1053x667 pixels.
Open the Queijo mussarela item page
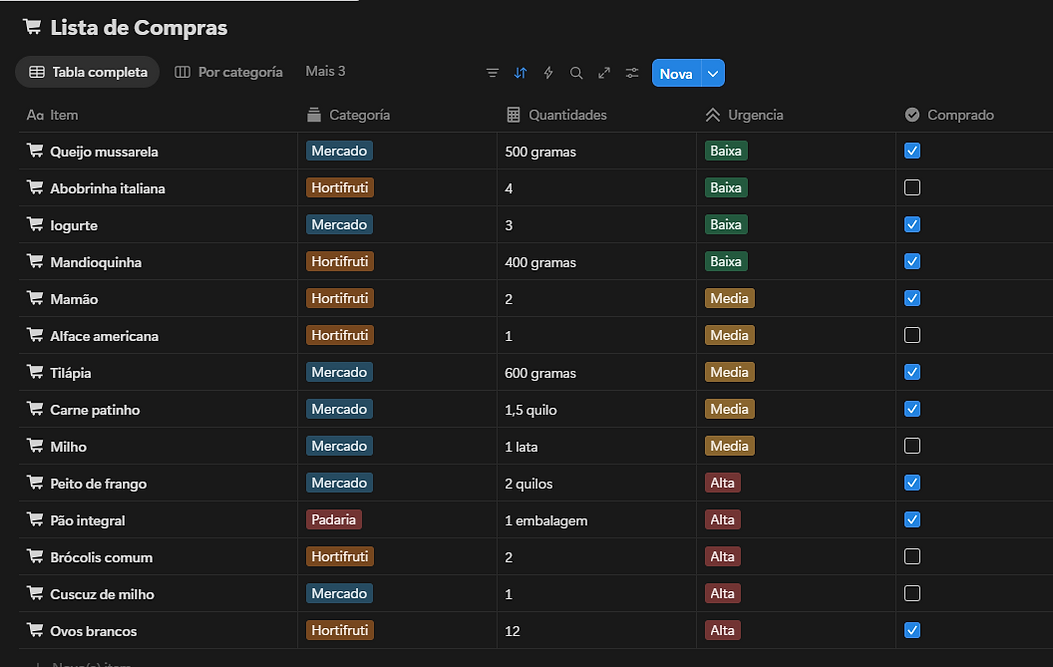[104, 152]
